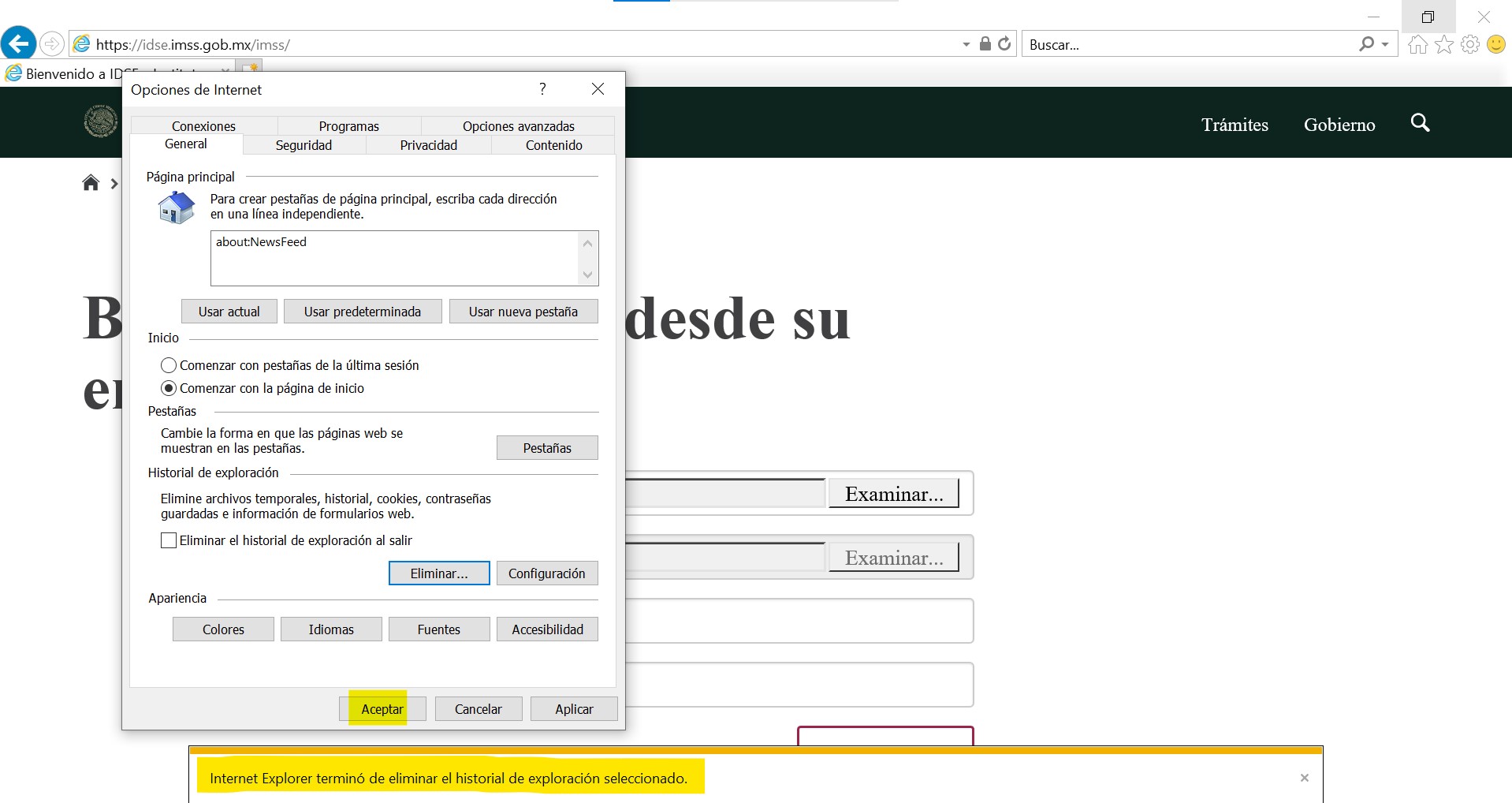Screen dimensions: 1512x803
Task: Click the browser forward arrow button
Action: tap(52, 43)
